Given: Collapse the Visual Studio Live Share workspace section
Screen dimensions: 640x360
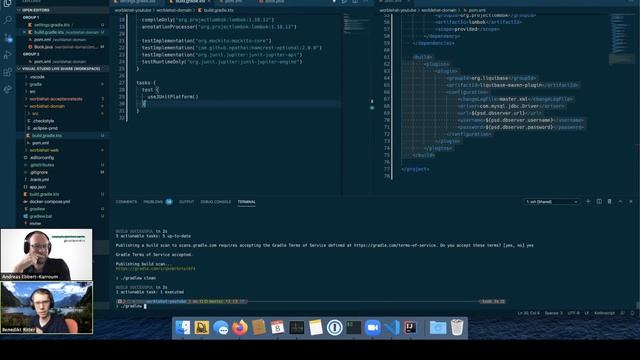Looking at the screenshot, I should pos(61,69).
